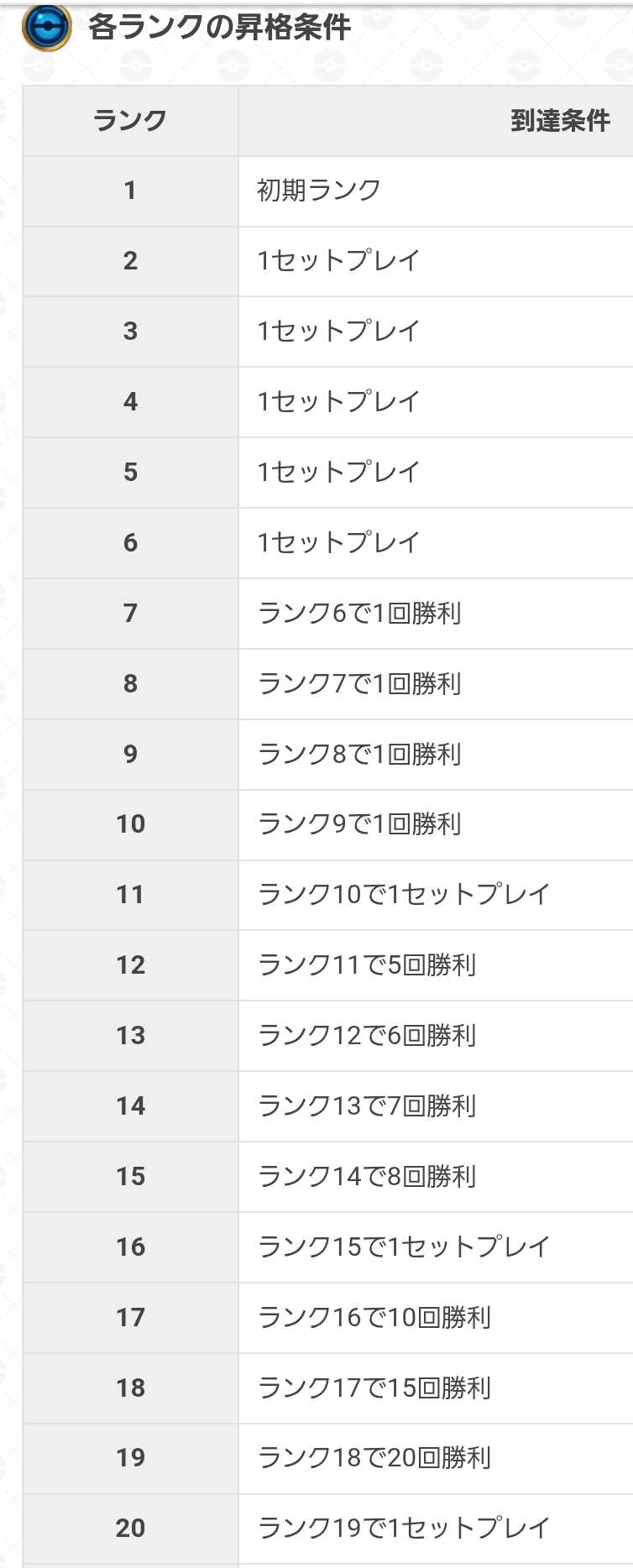Click the 初期ランク condition cell

(319, 191)
